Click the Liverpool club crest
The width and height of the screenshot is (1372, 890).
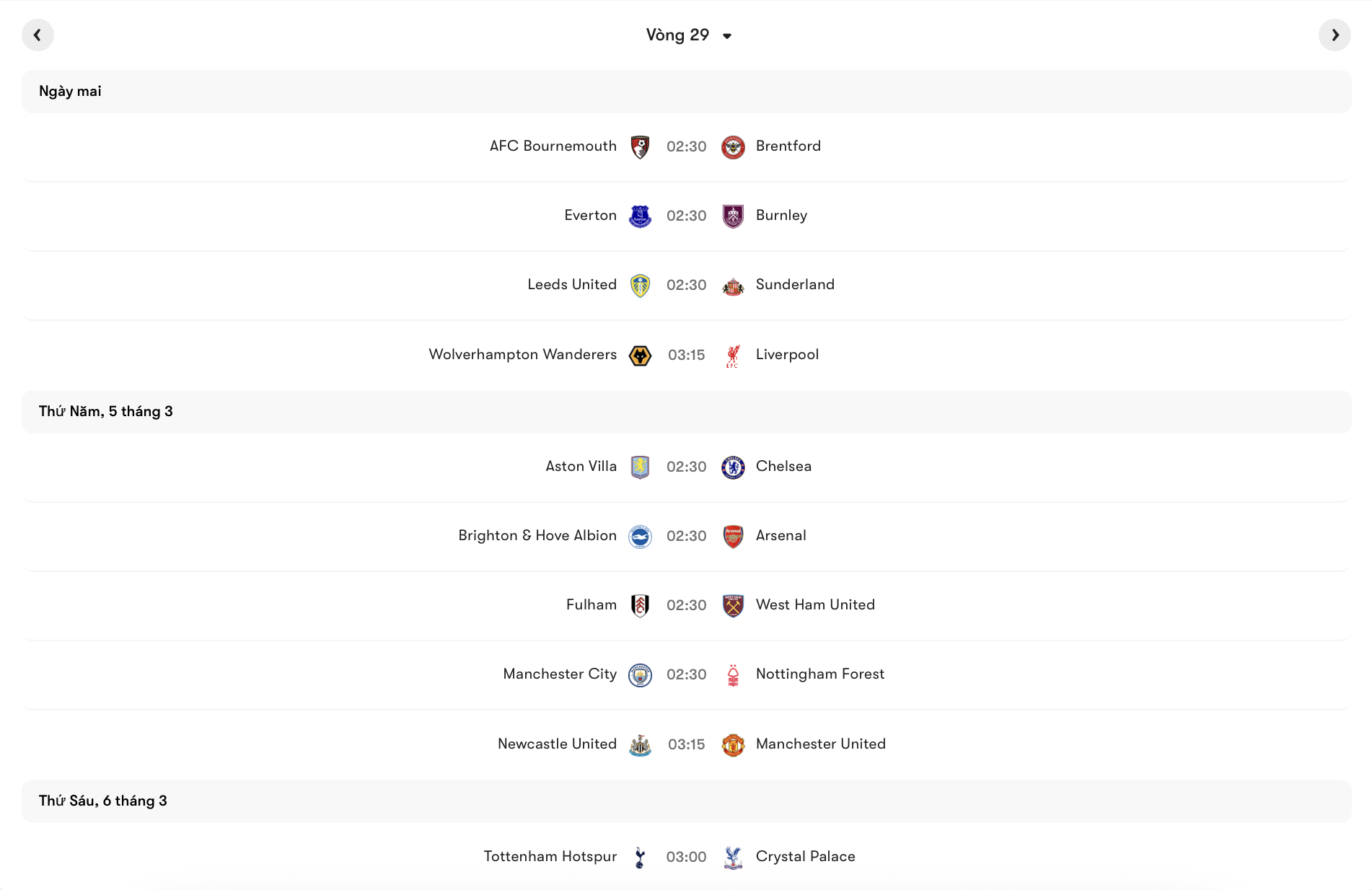[733, 355]
